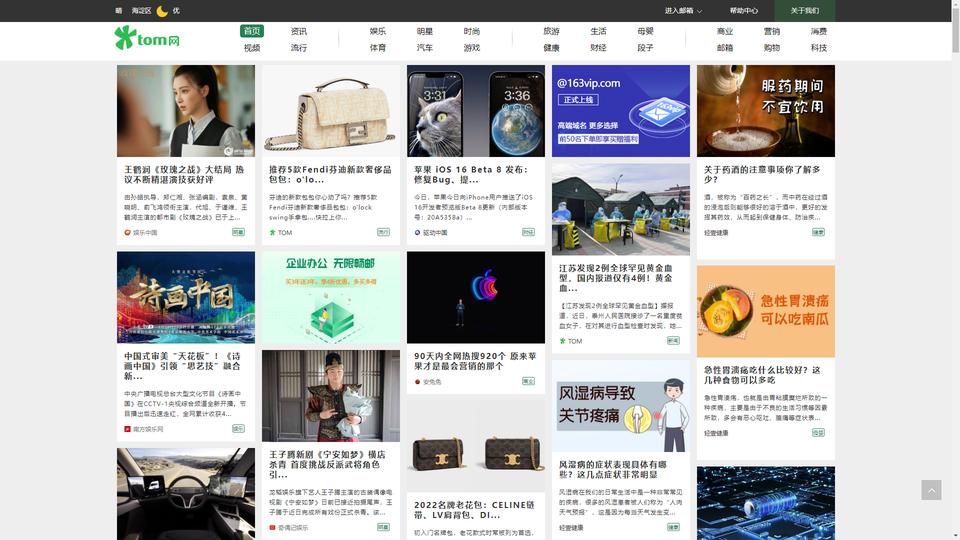Open the 资讯 navigation item
Viewport: 960px width, 540px height.
[299, 31]
